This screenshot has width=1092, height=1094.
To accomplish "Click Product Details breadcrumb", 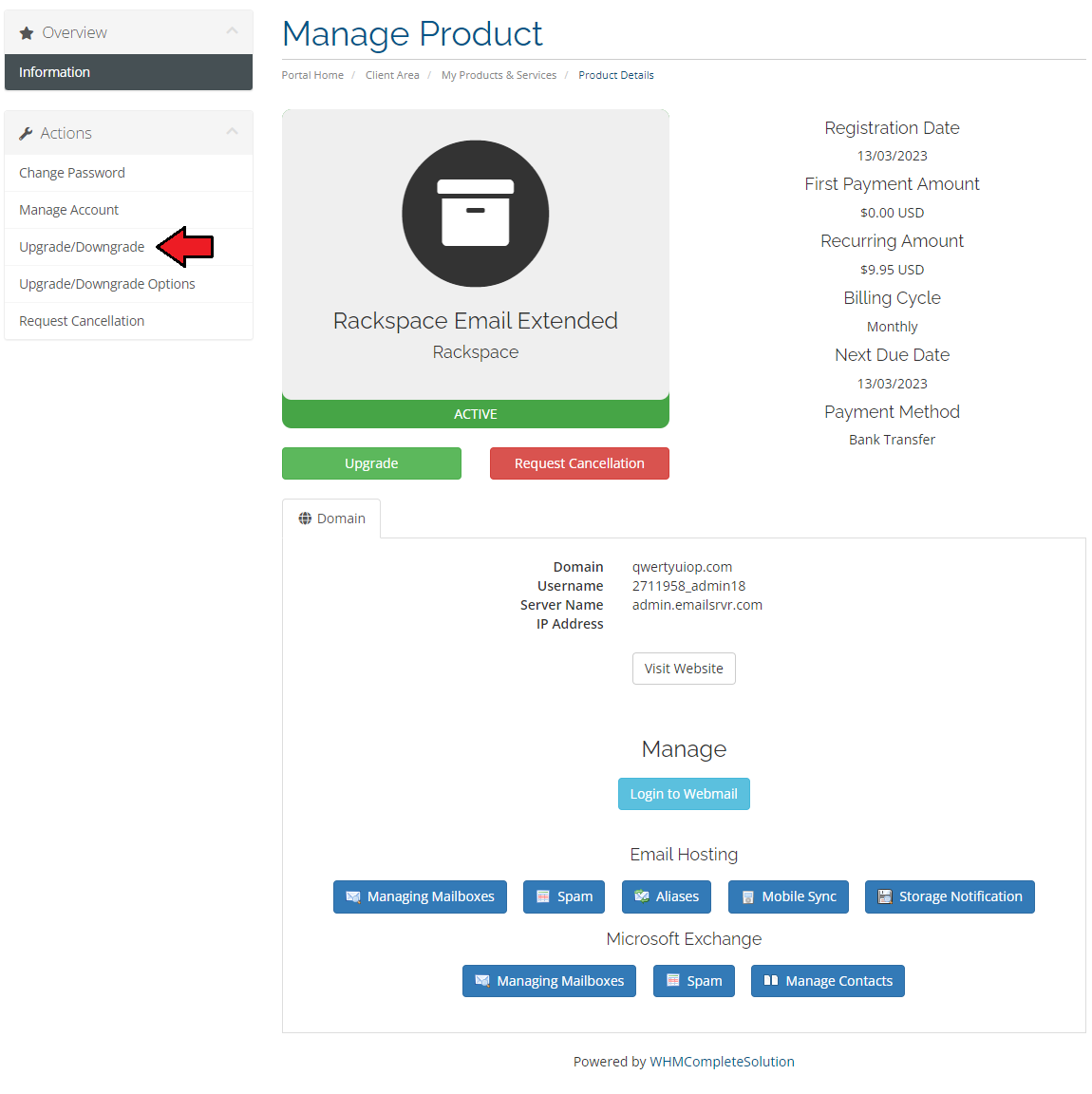I will click(x=616, y=75).
